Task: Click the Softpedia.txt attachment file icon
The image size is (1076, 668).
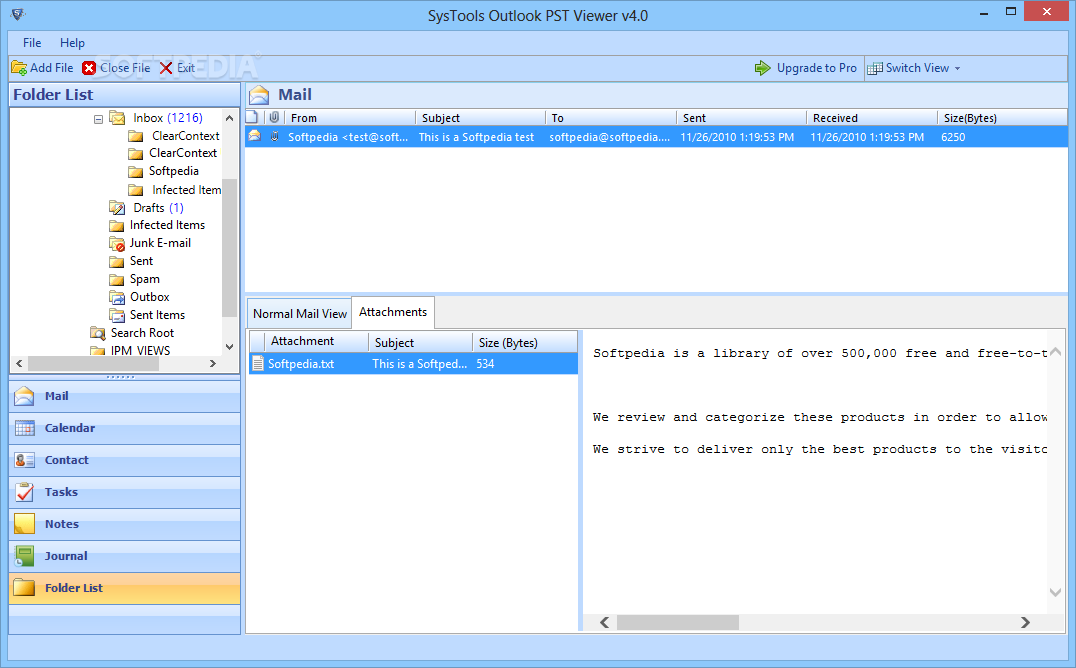Action: [258, 363]
